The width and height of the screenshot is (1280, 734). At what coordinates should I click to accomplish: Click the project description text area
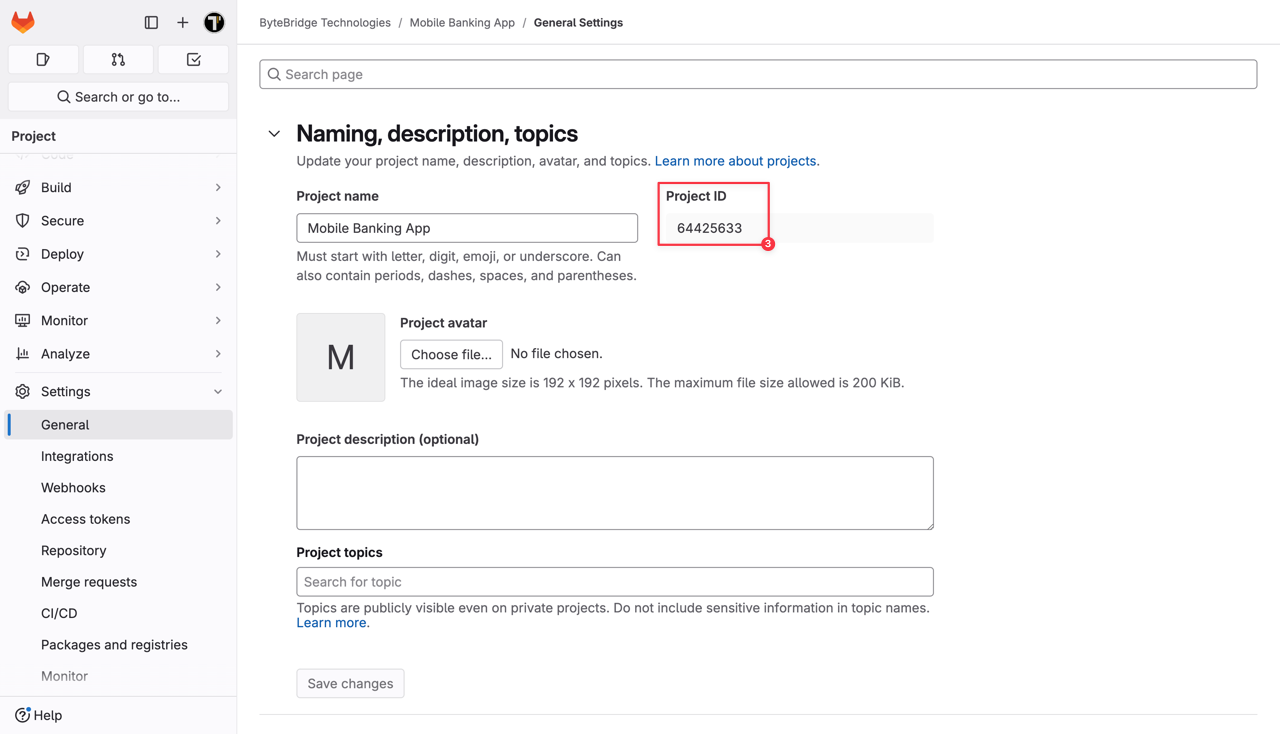pos(614,492)
